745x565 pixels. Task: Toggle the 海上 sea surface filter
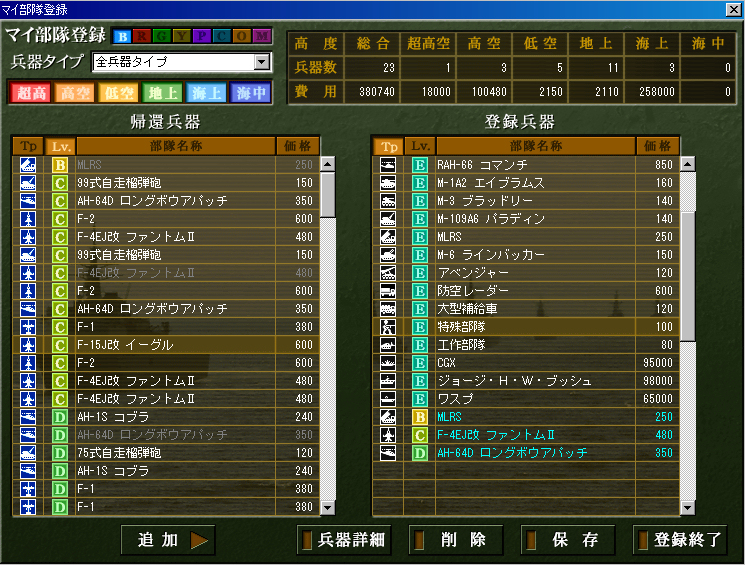pos(206,93)
